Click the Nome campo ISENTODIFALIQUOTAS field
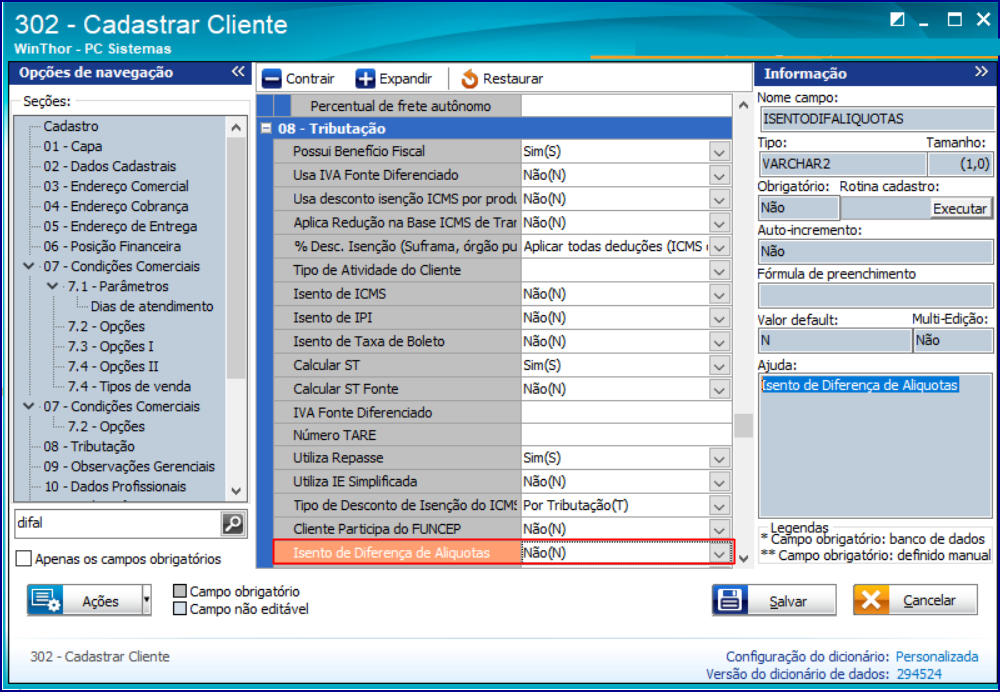Screen dimensions: 1000x692 876,119
